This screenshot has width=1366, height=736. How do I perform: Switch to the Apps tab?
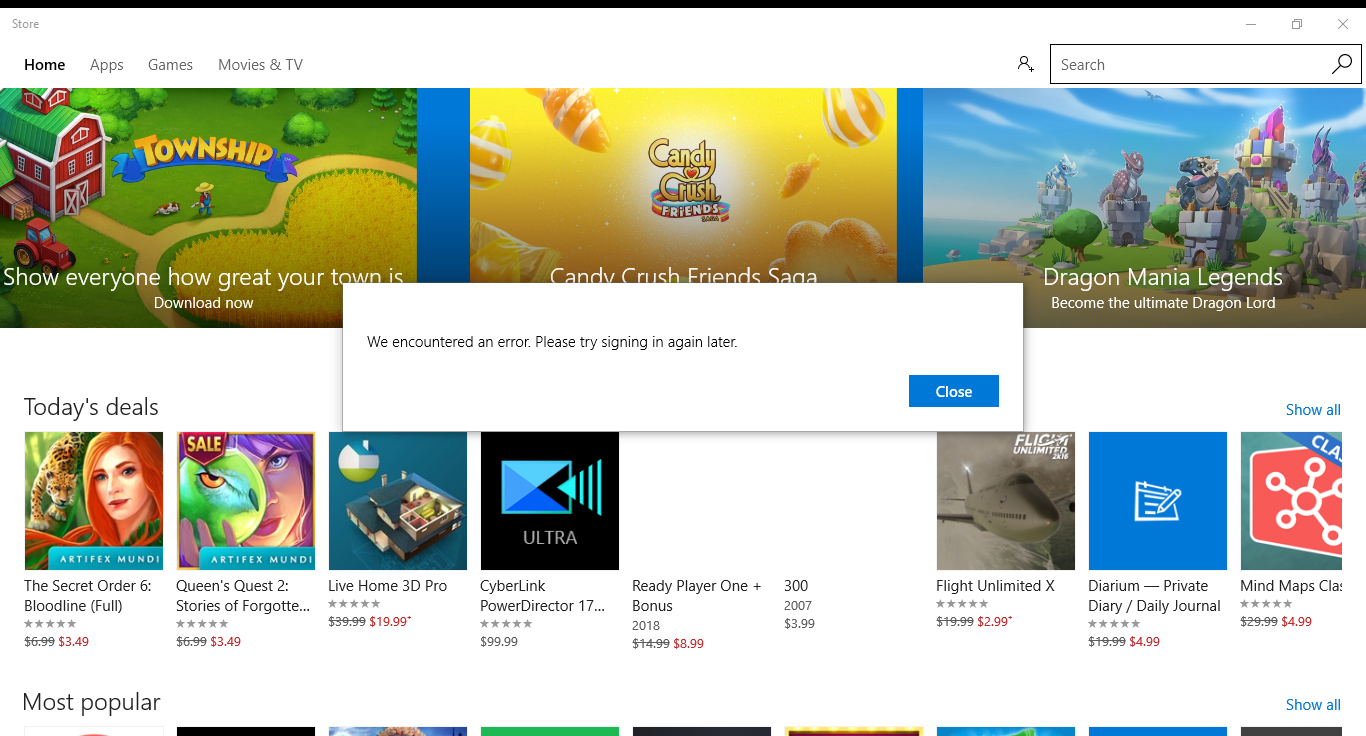click(x=107, y=65)
